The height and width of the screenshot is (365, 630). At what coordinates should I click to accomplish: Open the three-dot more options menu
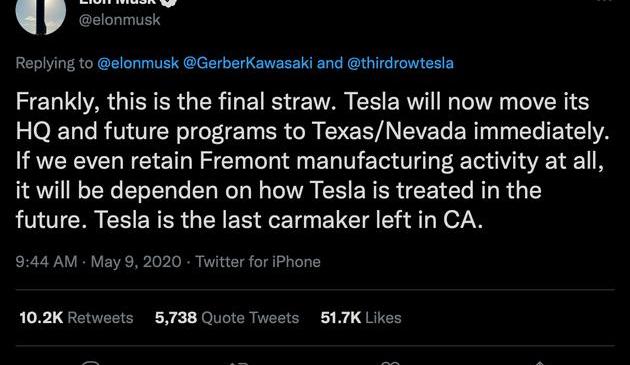click(605, 2)
